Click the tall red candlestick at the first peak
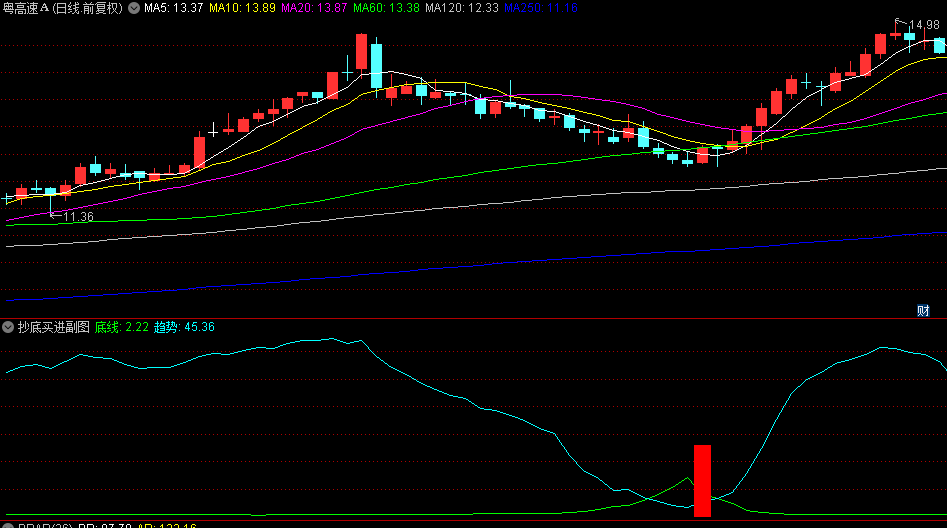Image resolution: width=947 pixels, height=528 pixels. [361, 53]
